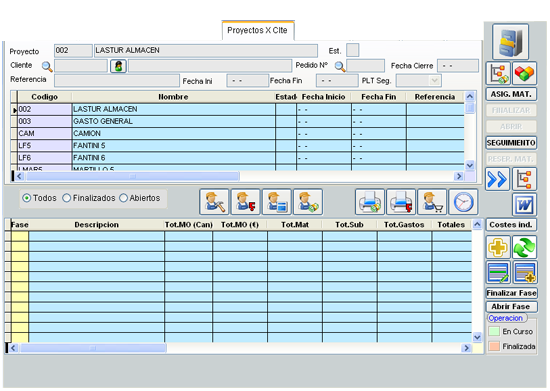Click the Codigo column header
550x391 pixels.
coord(45,97)
